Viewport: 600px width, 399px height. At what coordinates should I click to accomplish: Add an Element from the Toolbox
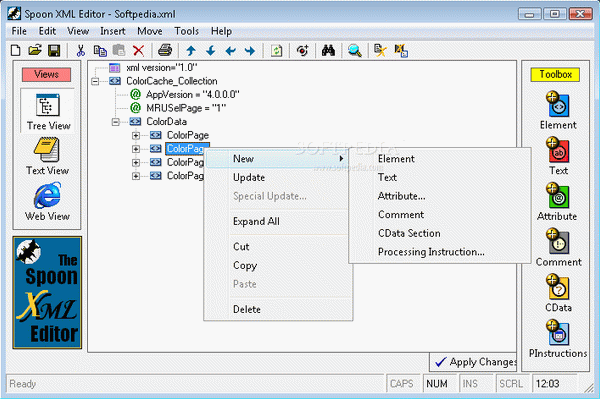click(x=558, y=111)
